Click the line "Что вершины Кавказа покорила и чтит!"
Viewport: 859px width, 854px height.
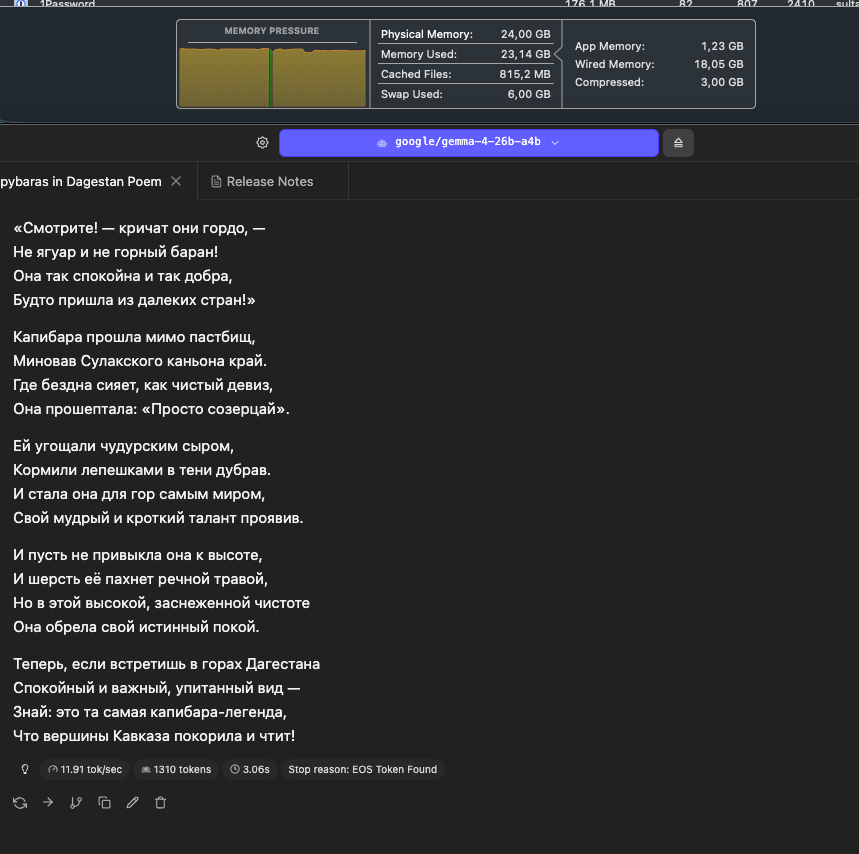click(154, 736)
